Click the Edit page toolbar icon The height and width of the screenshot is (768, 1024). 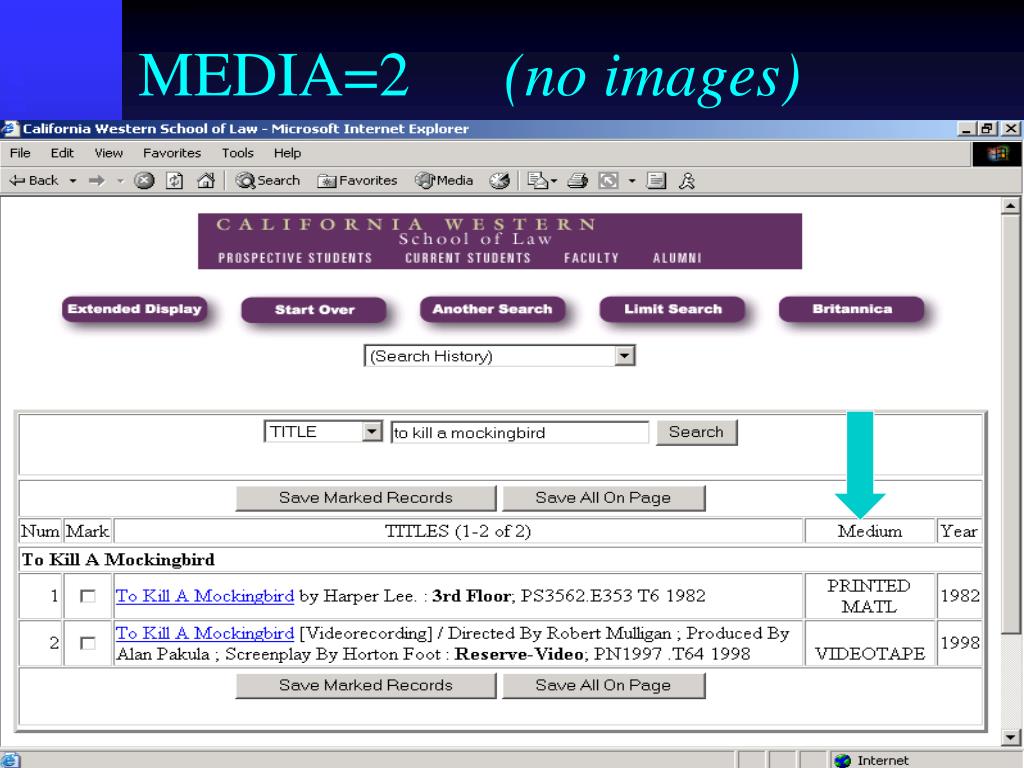tap(609, 180)
